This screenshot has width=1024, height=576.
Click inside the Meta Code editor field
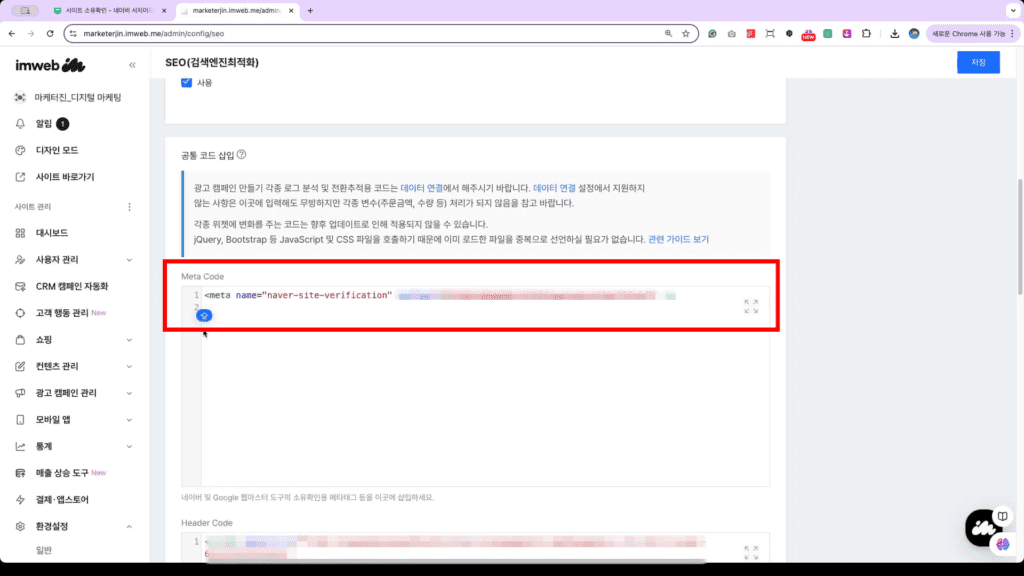pos(480,400)
